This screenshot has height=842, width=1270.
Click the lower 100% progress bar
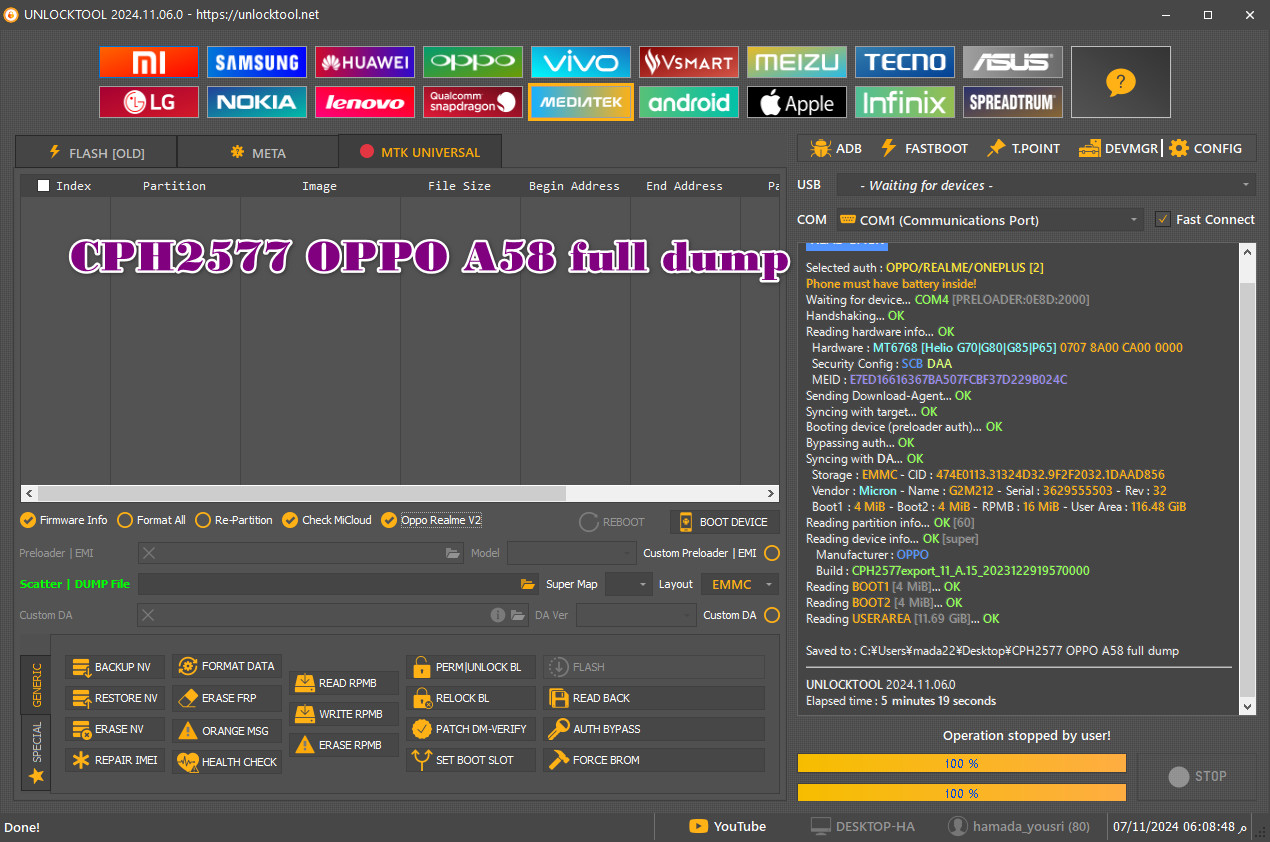point(961,793)
